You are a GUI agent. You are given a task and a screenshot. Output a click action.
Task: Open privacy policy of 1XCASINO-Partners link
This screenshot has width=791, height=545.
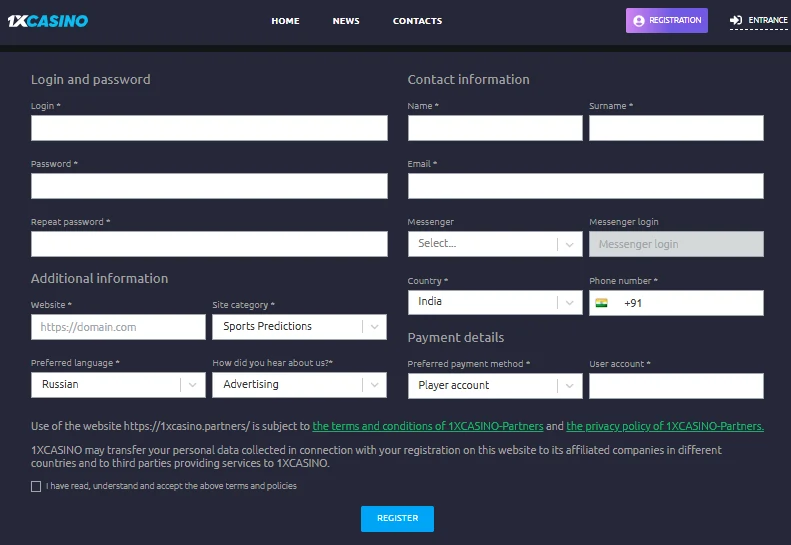click(665, 426)
